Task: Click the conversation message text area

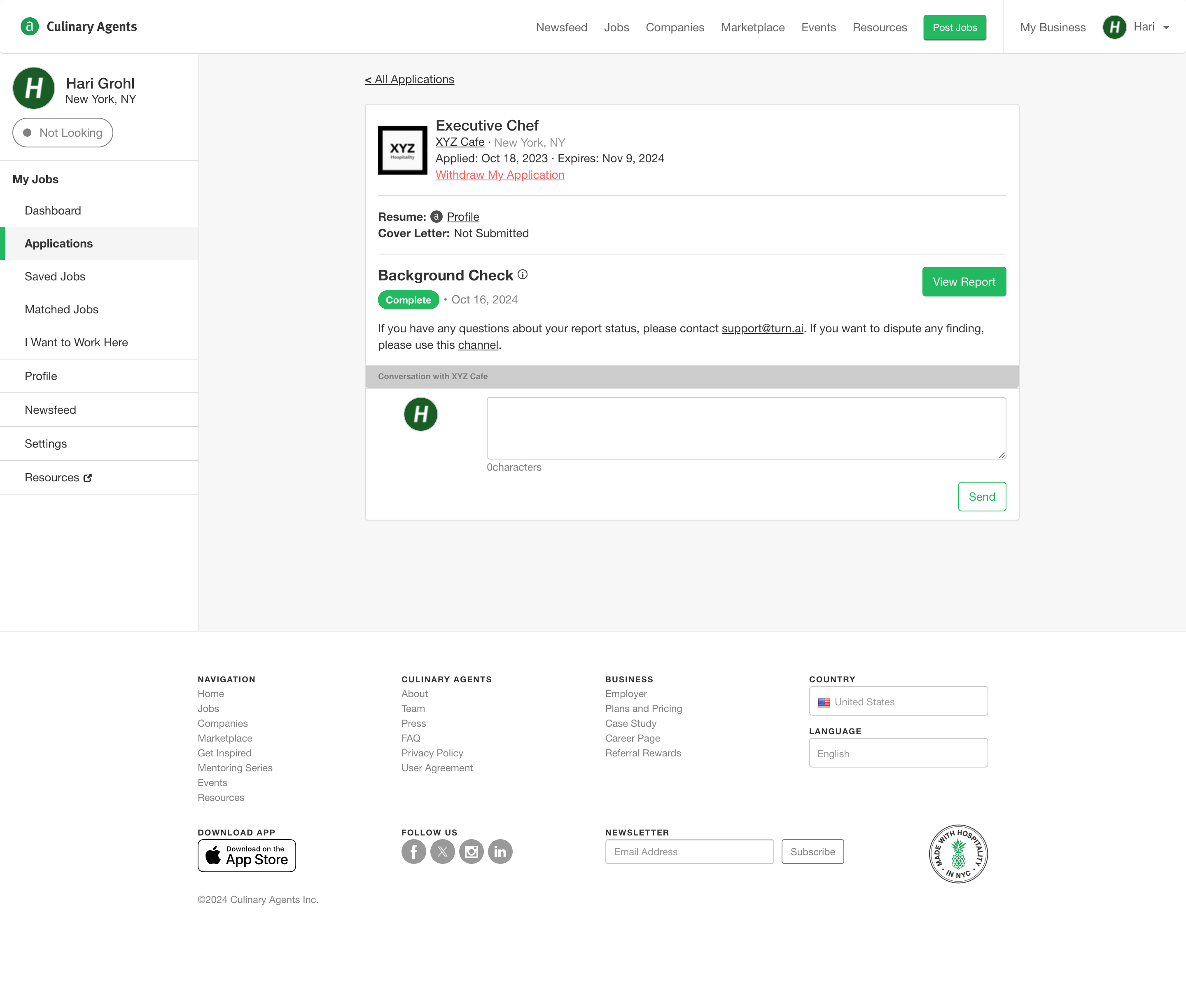Action: pos(746,428)
